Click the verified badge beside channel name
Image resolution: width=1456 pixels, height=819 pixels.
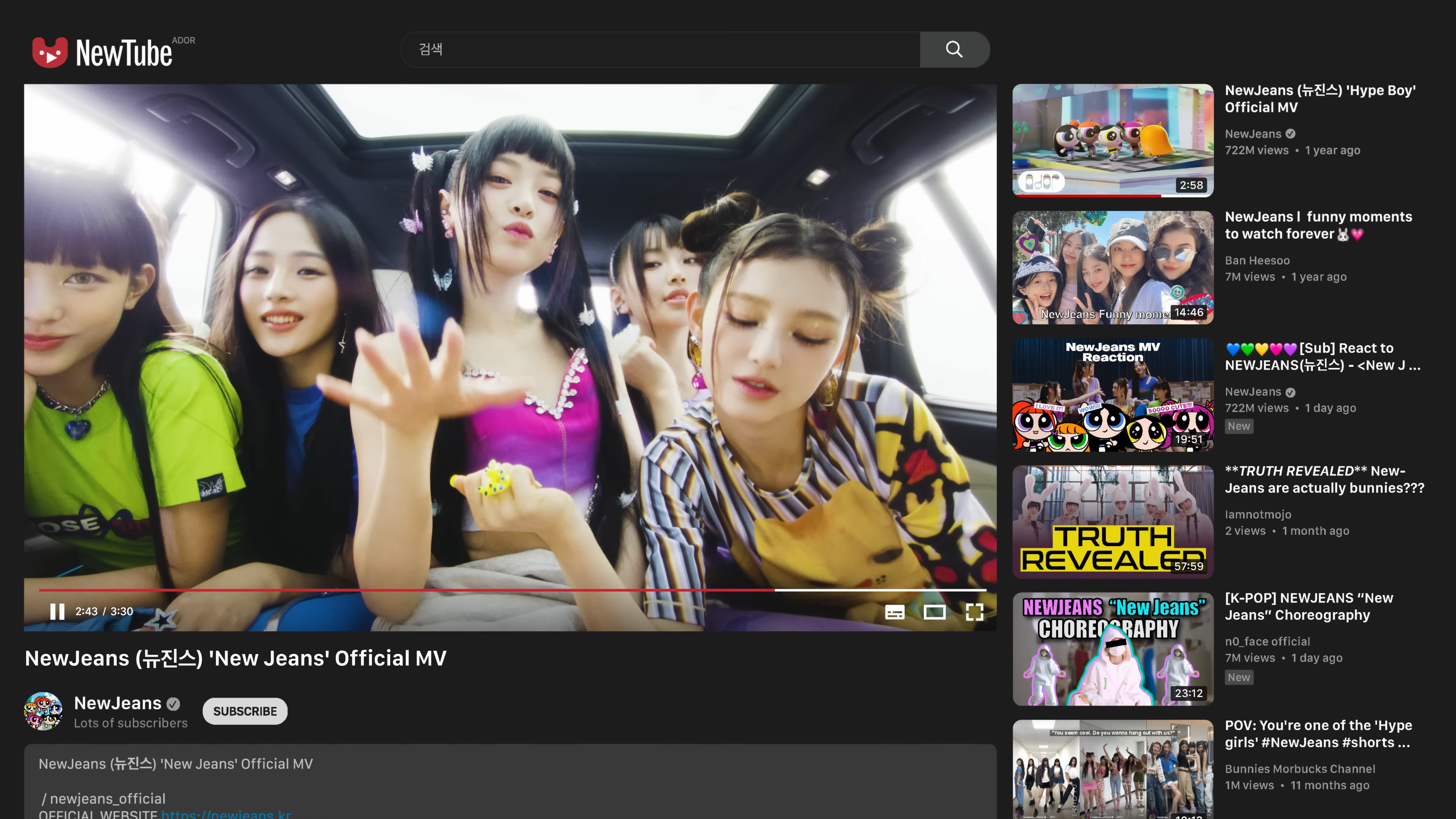point(174,704)
